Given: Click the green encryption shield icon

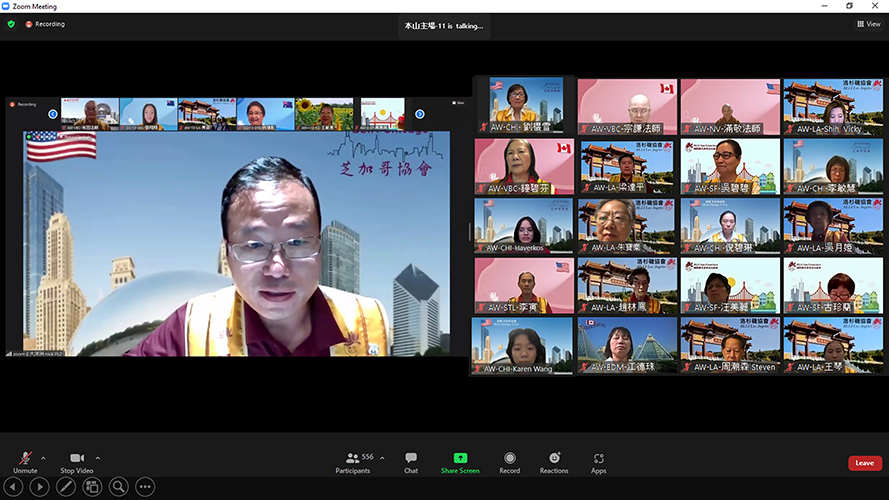Looking at the screenshot, I should (11, 24).
